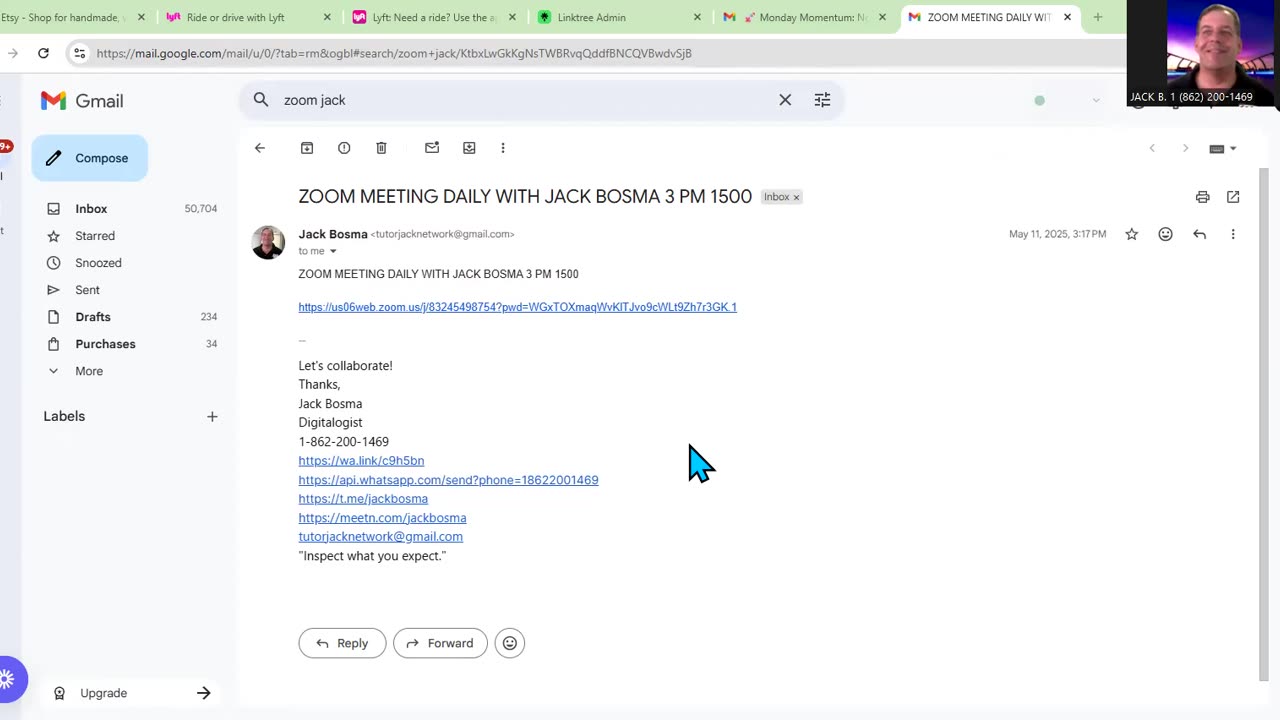Screen dimensions: 1280x720
Task: Click Jack Bosma sender avatar
Action: click(x=268, y=243)
